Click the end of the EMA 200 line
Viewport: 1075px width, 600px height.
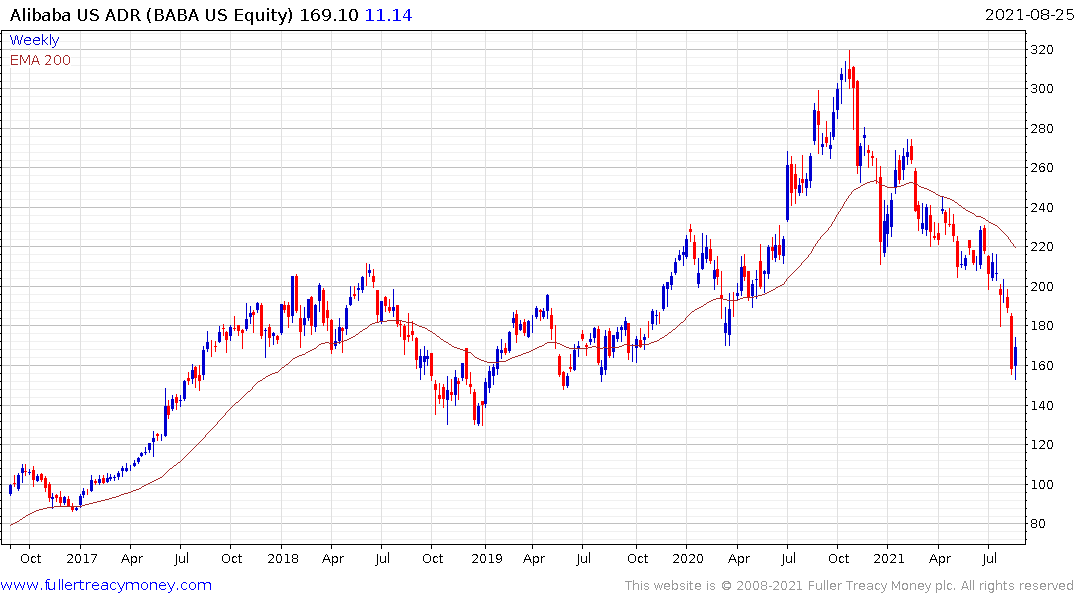[1015, 247]
